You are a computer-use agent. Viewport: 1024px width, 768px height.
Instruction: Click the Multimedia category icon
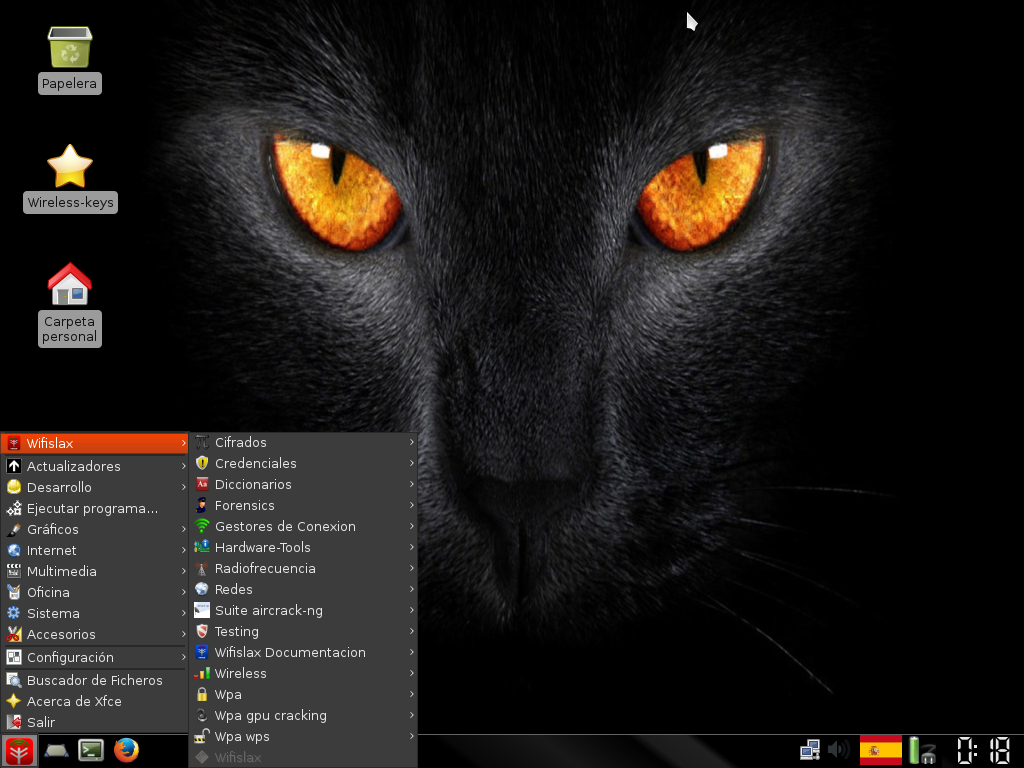(14, 571)
